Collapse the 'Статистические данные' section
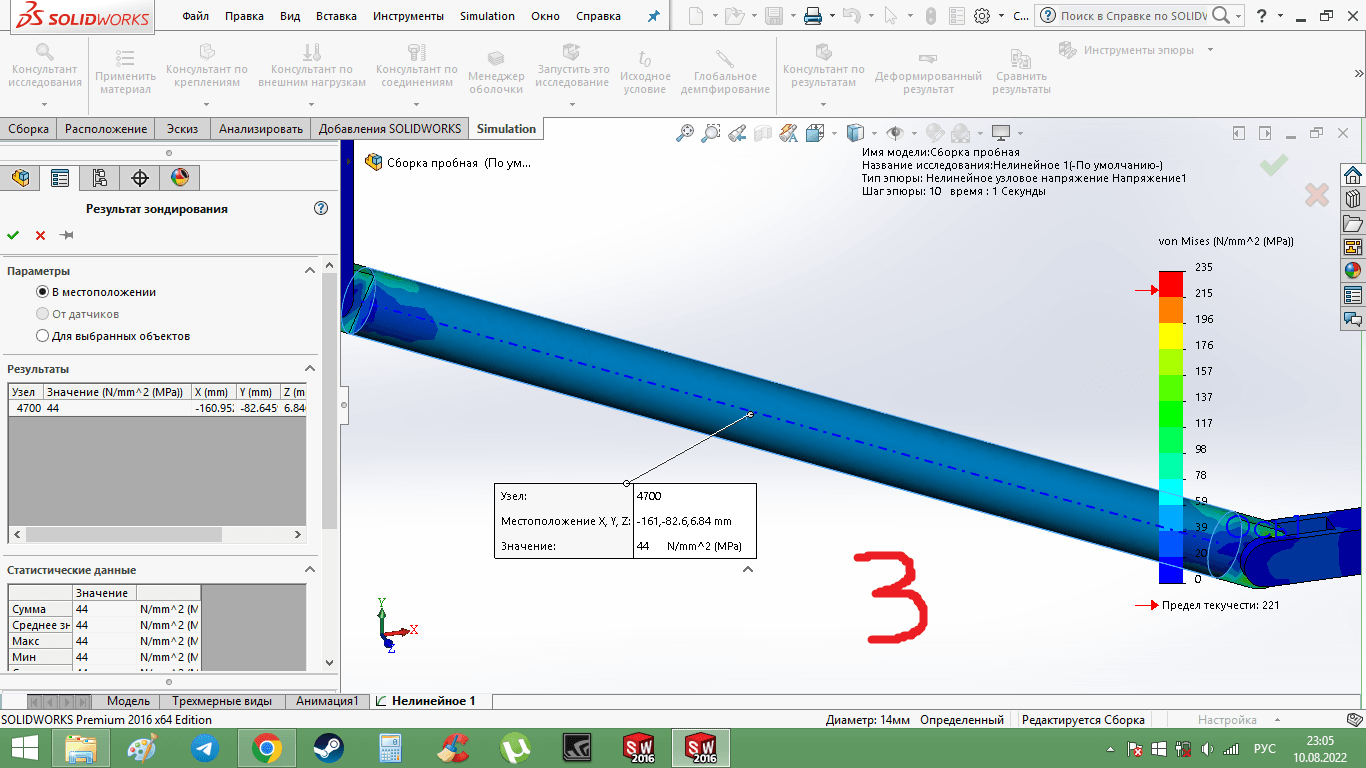 (x=309, y=570)
